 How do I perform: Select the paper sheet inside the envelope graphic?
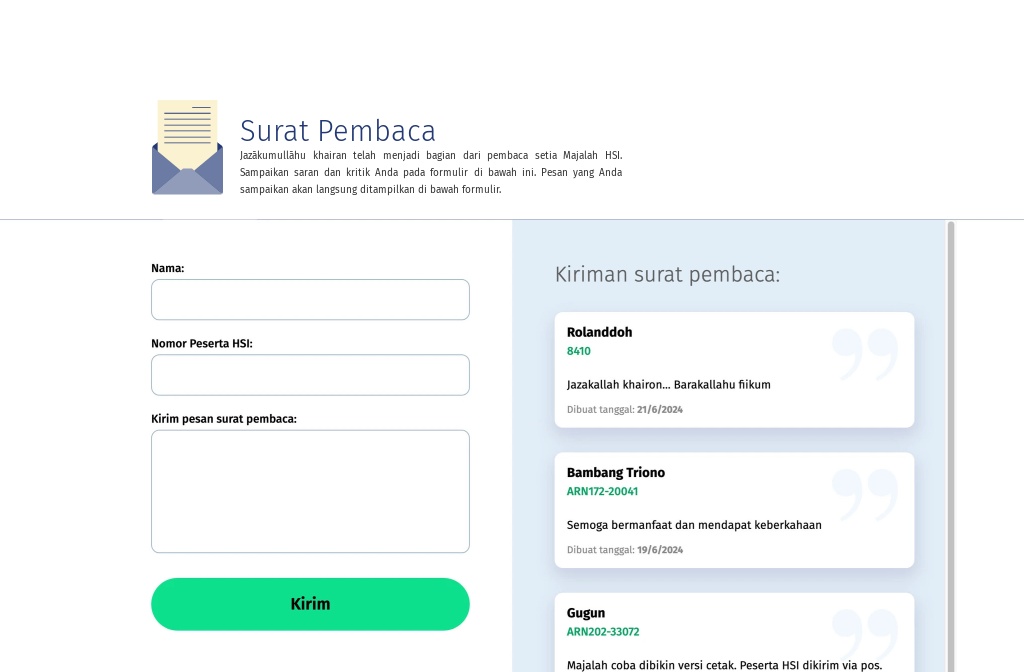pos(187,128)
